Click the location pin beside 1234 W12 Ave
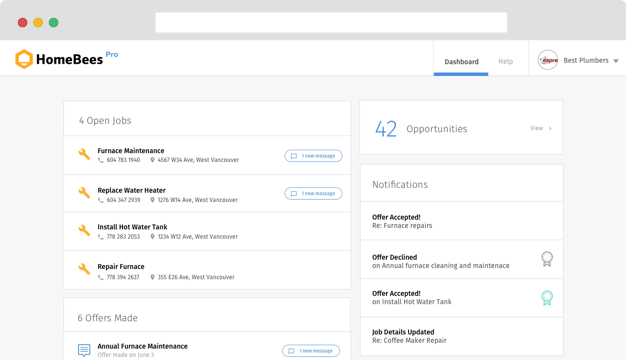 tap(152, 236)
